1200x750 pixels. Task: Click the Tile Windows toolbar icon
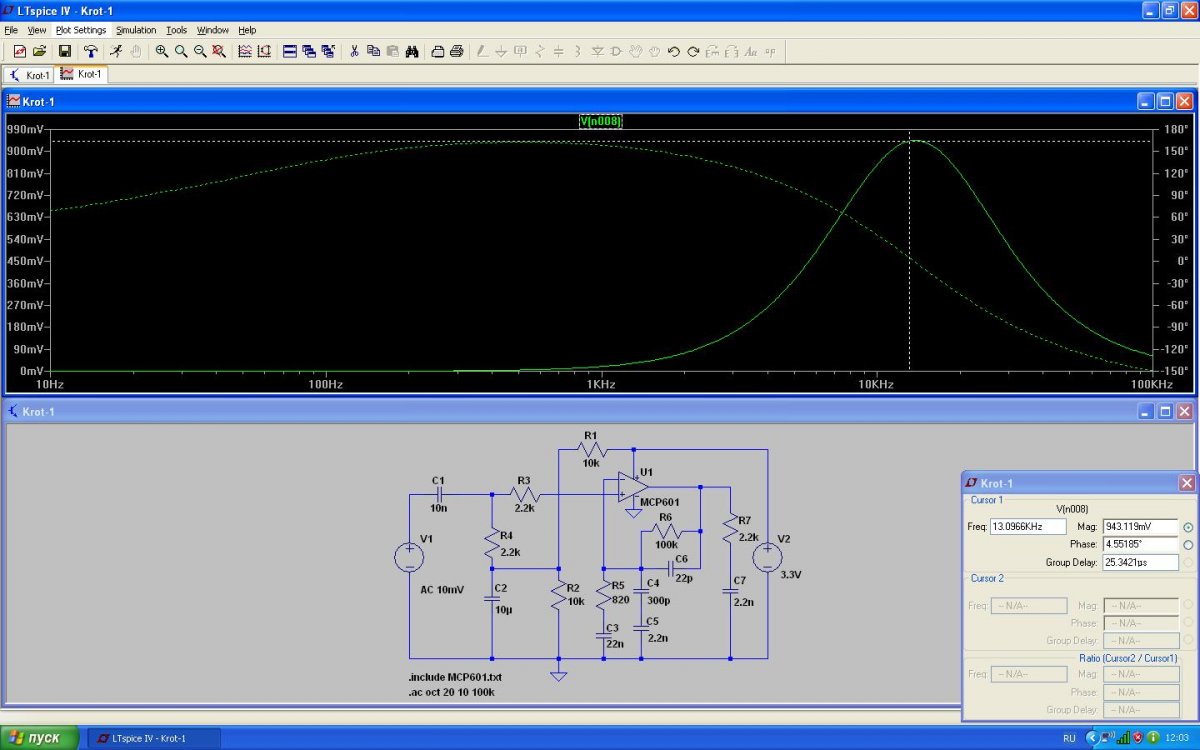pos(290,51)
